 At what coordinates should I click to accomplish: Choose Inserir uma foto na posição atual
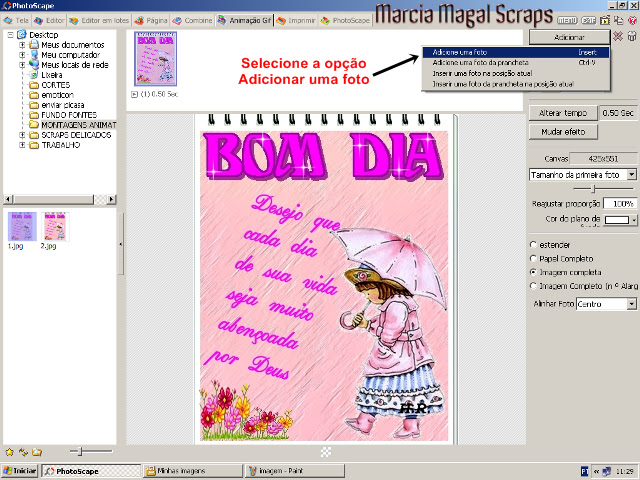[x=516, y=73]
